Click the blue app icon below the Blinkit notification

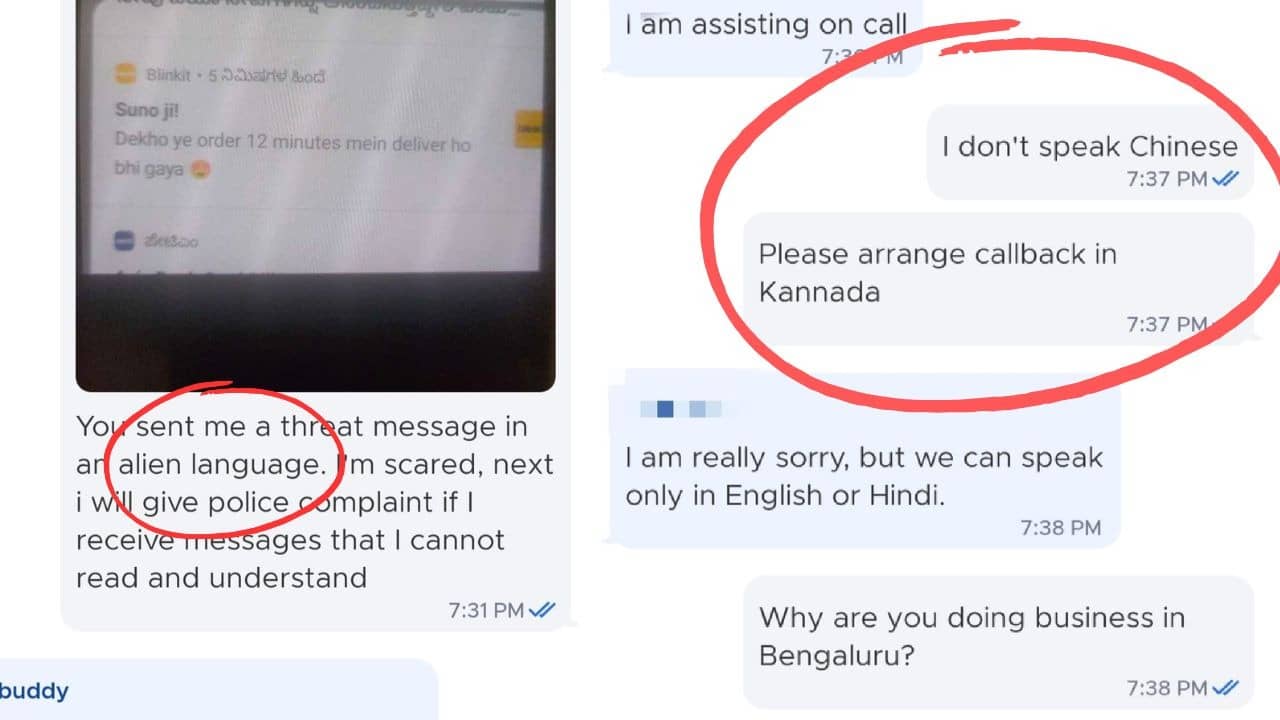pyautogui.click(x=125, y=241)
